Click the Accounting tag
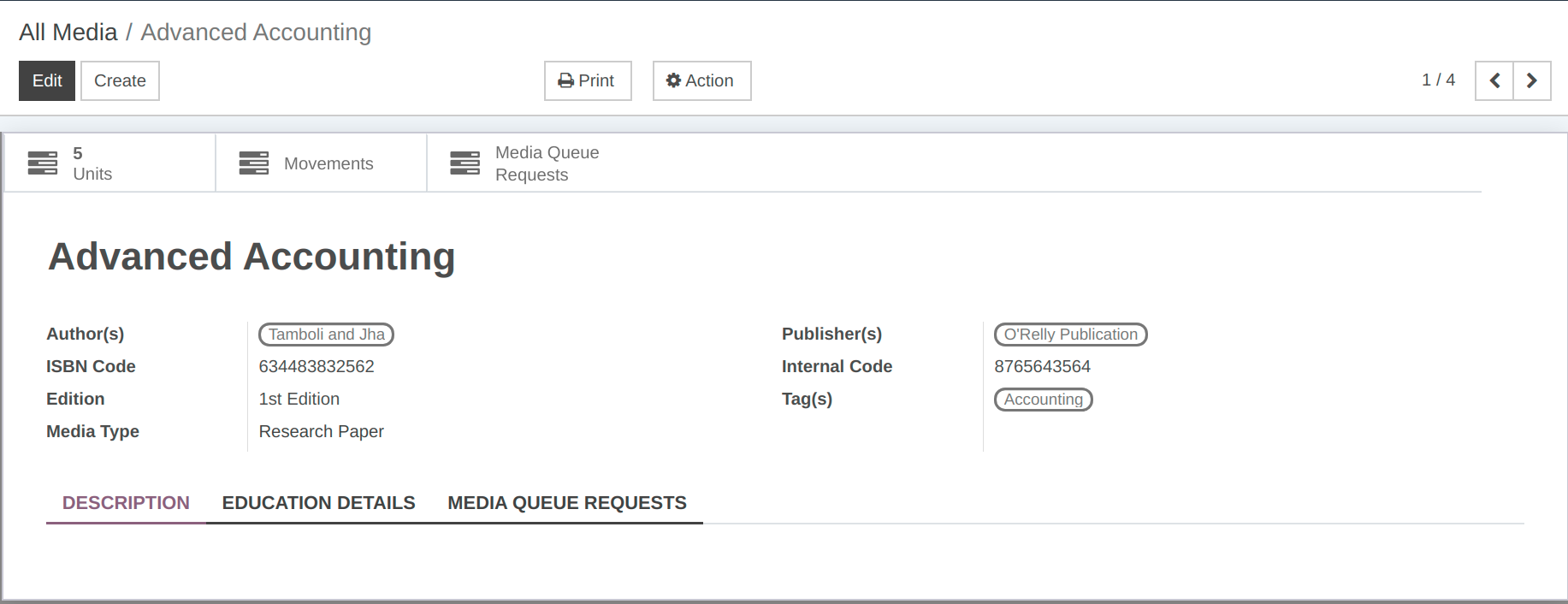Viewport: 1568px width, 604px height. tap(1043, 400)
